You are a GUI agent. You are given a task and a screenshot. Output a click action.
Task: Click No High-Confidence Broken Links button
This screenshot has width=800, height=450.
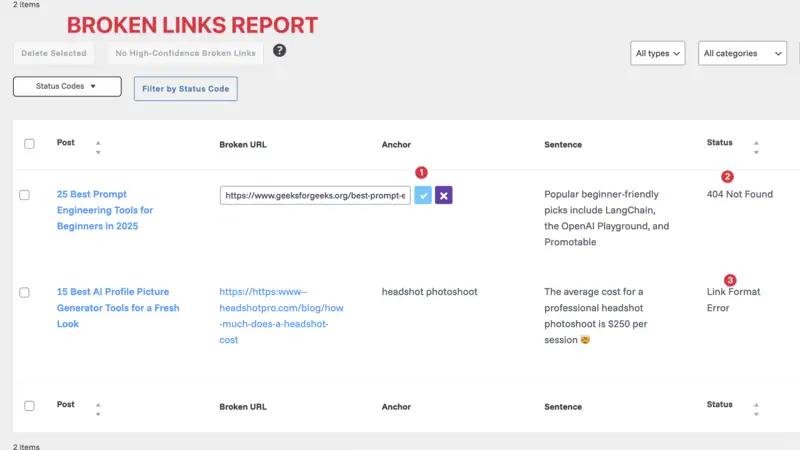tap(185, 53)
